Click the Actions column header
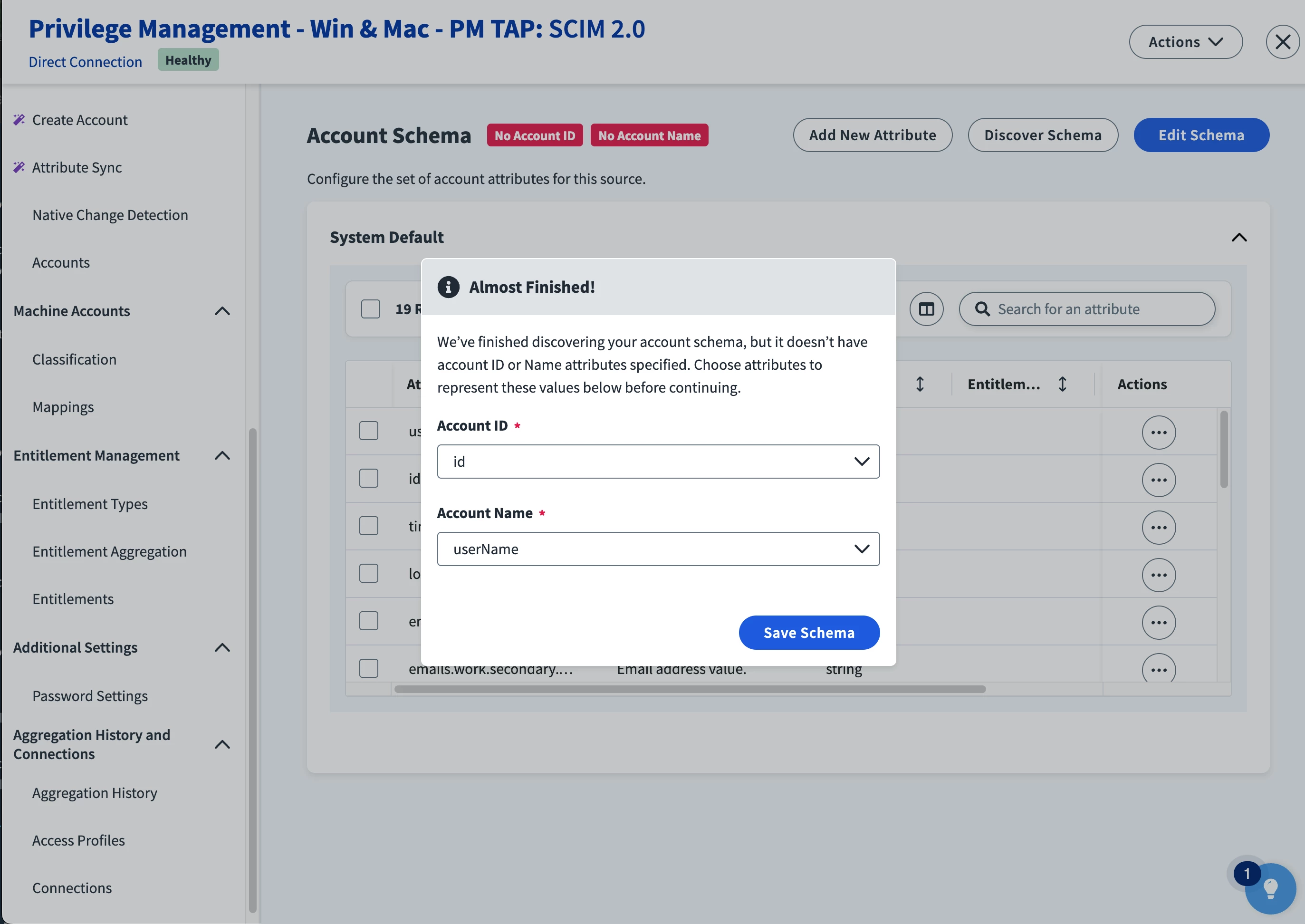The image size is (1305, 924). pos(1142,385)
